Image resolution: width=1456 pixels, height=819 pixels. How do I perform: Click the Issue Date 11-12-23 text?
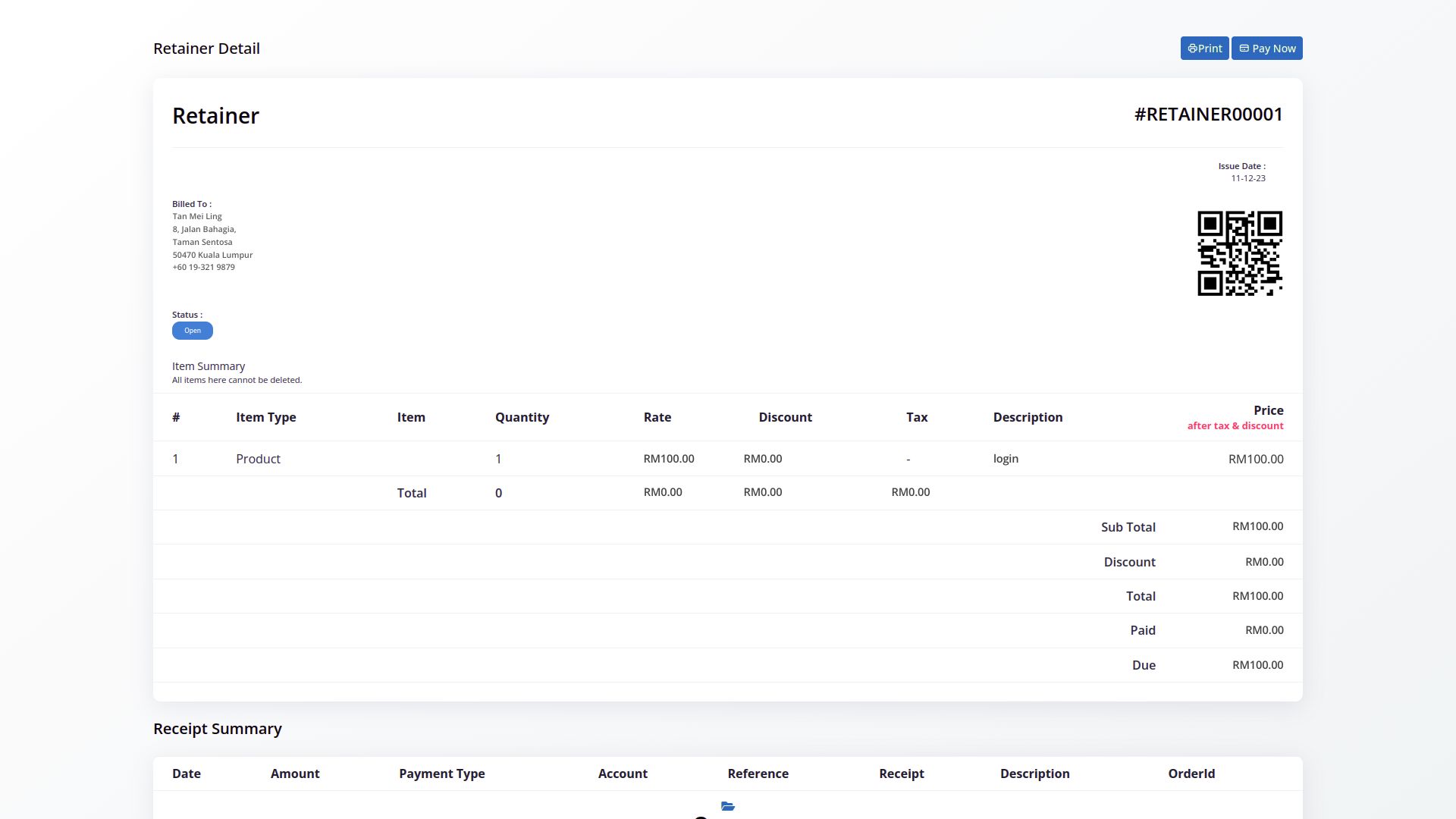click(x=1247, y=178)
